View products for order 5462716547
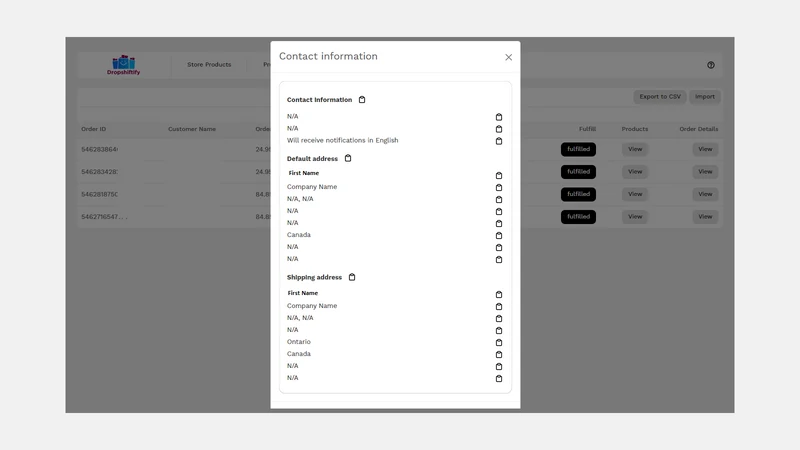 click(635, 216)
